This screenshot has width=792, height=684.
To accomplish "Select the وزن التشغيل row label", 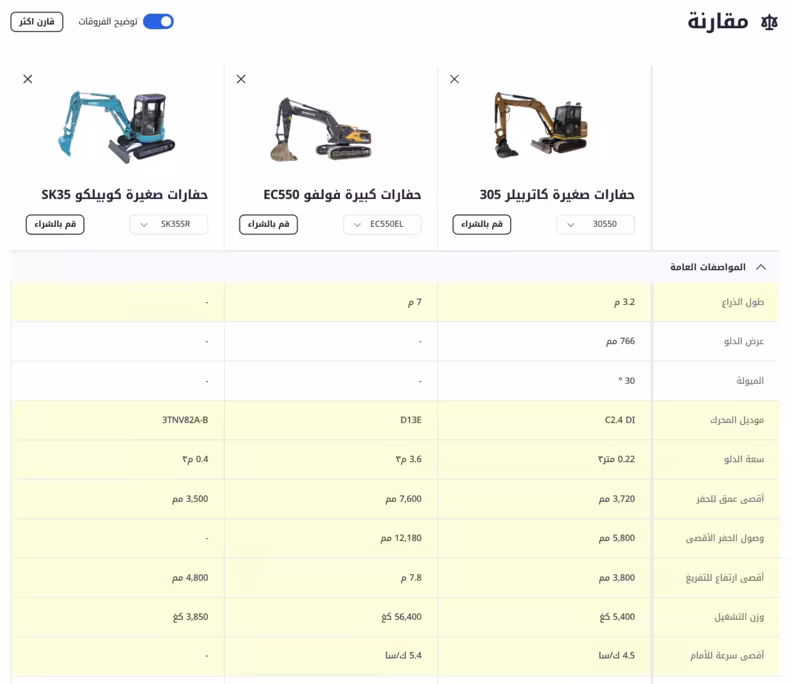I will point(739,617).
